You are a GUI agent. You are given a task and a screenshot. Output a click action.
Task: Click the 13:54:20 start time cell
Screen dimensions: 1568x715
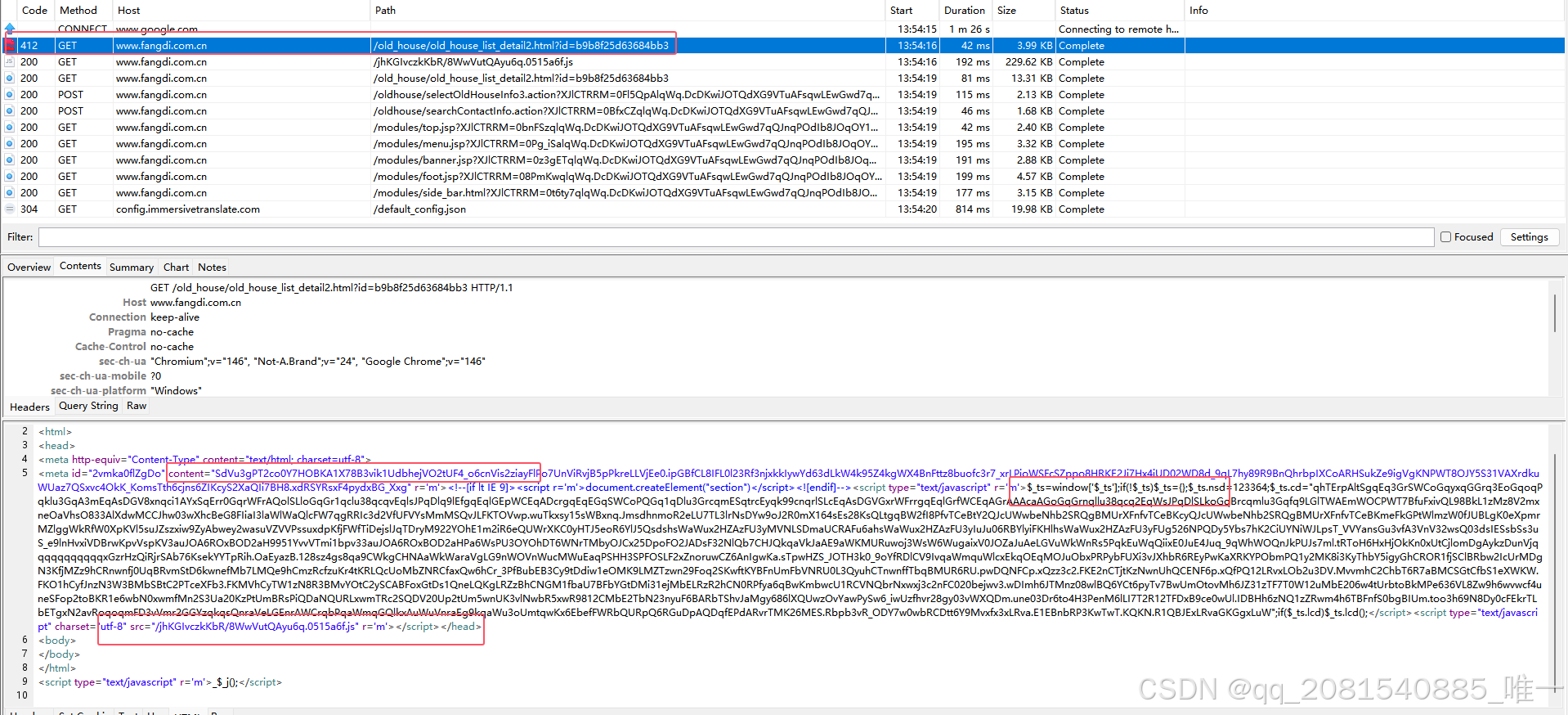(917, 209)
